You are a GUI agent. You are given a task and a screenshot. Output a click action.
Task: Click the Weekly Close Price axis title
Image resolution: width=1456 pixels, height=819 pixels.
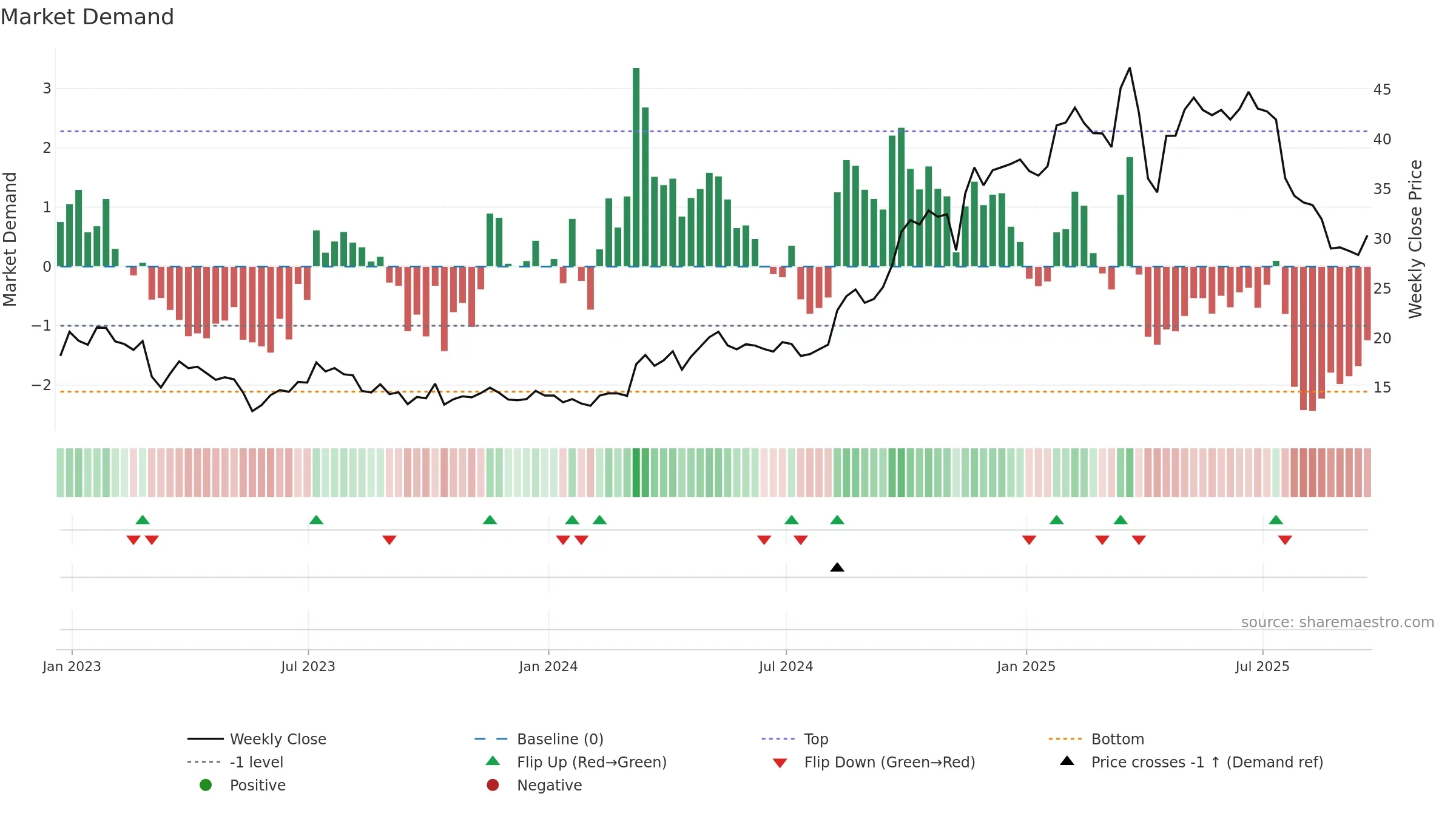click(1415, 239)
